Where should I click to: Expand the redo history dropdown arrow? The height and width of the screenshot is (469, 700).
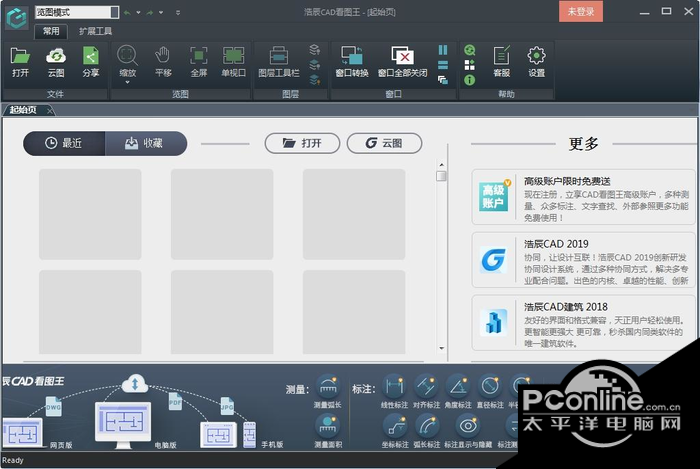point(161,12)
